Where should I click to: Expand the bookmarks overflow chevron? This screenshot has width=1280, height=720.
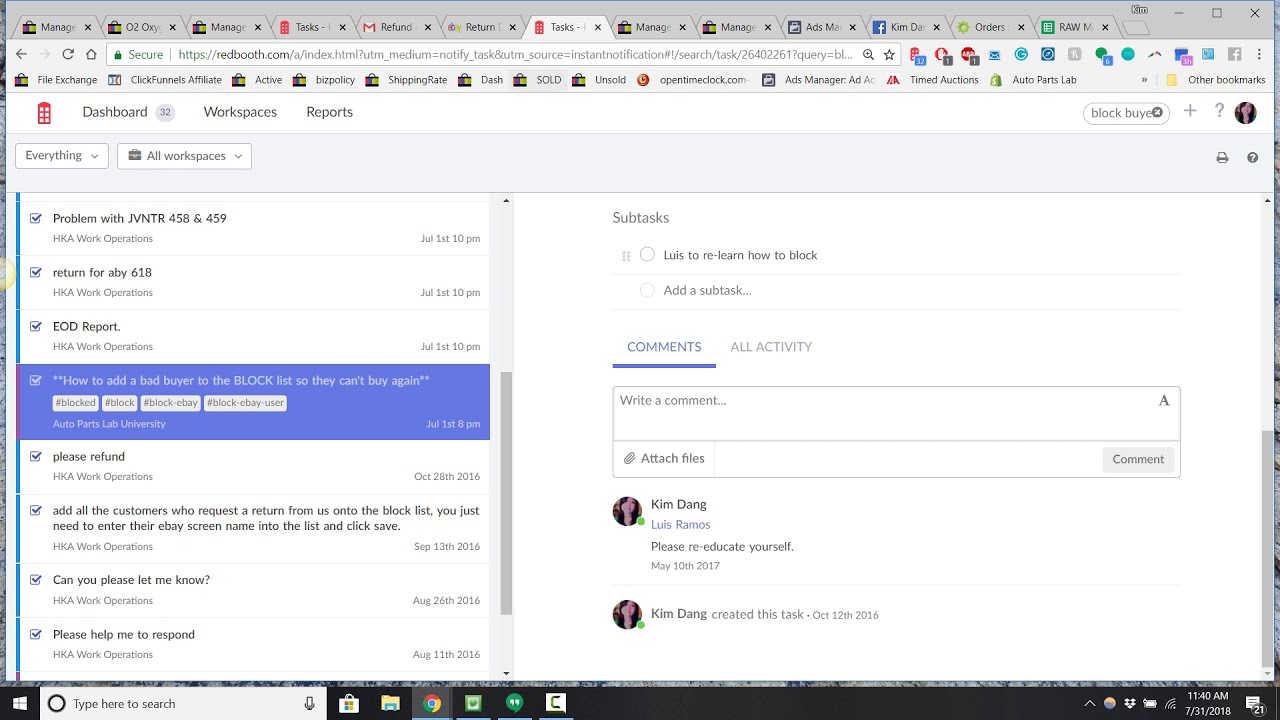coord(1145,80)
